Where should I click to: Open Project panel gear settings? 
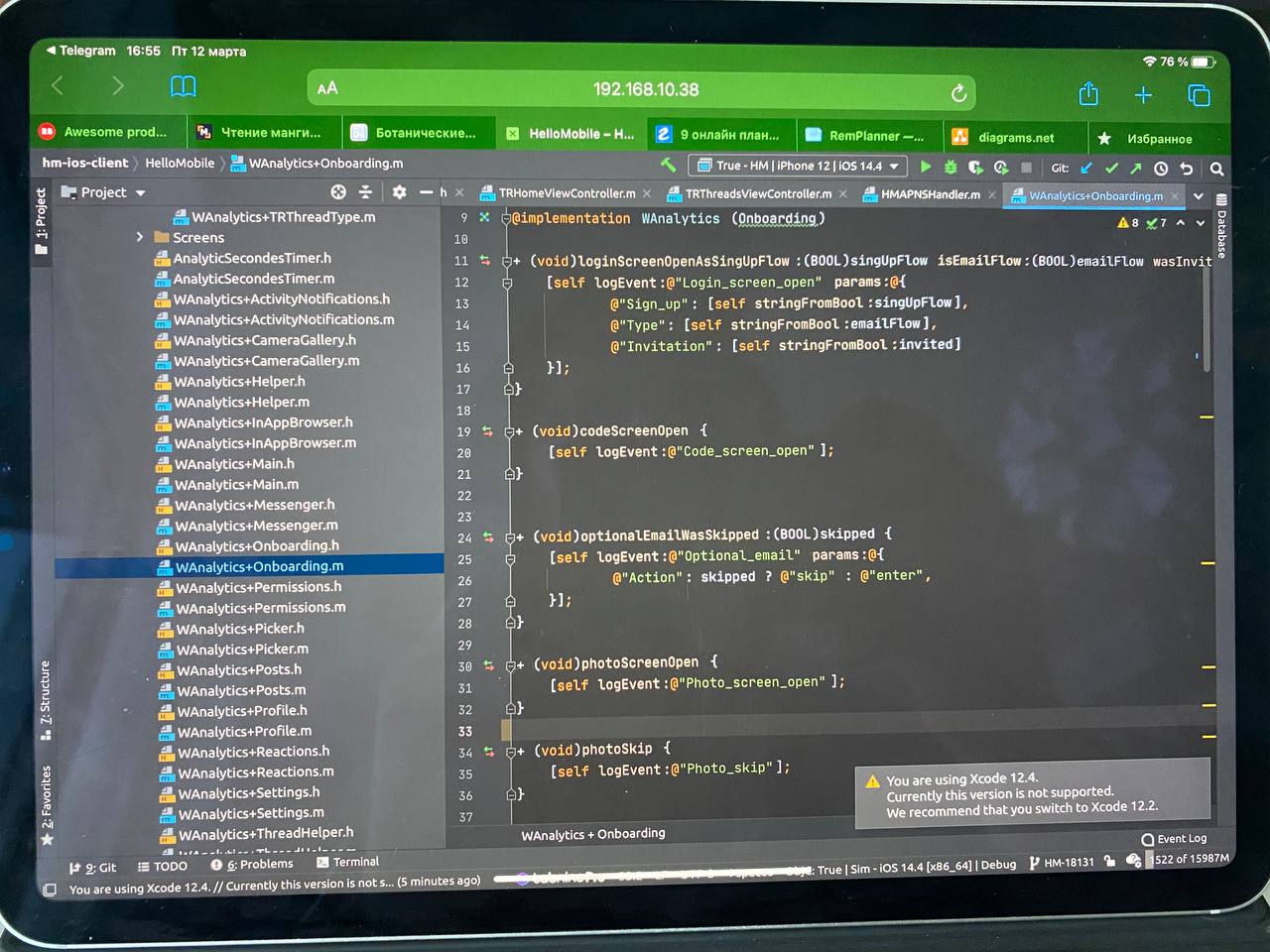point(399,191)
